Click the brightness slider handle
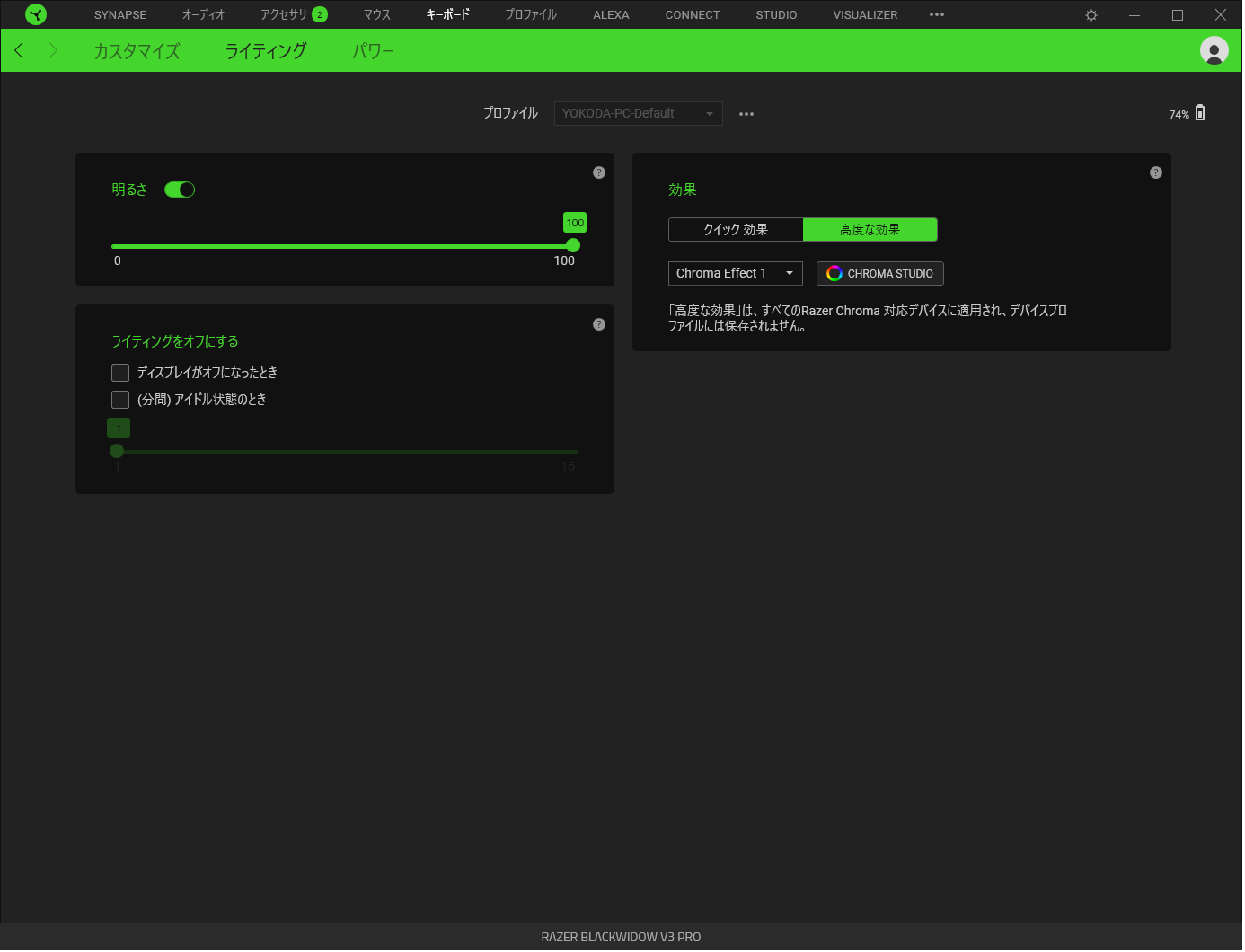Screen dimensions: 1245x952 pos(573,246)
